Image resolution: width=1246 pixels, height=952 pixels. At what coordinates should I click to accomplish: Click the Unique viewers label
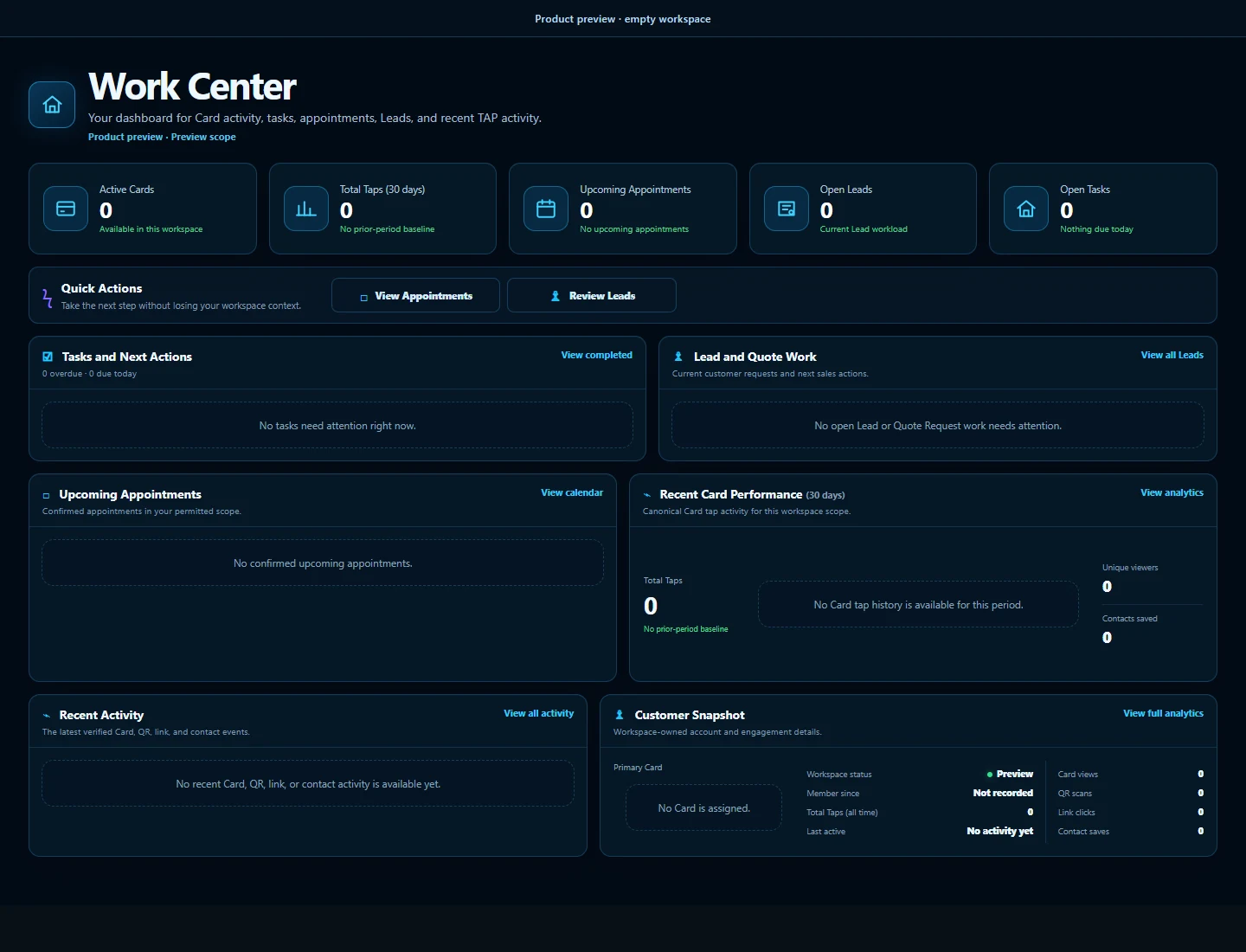click(1130, 568)
